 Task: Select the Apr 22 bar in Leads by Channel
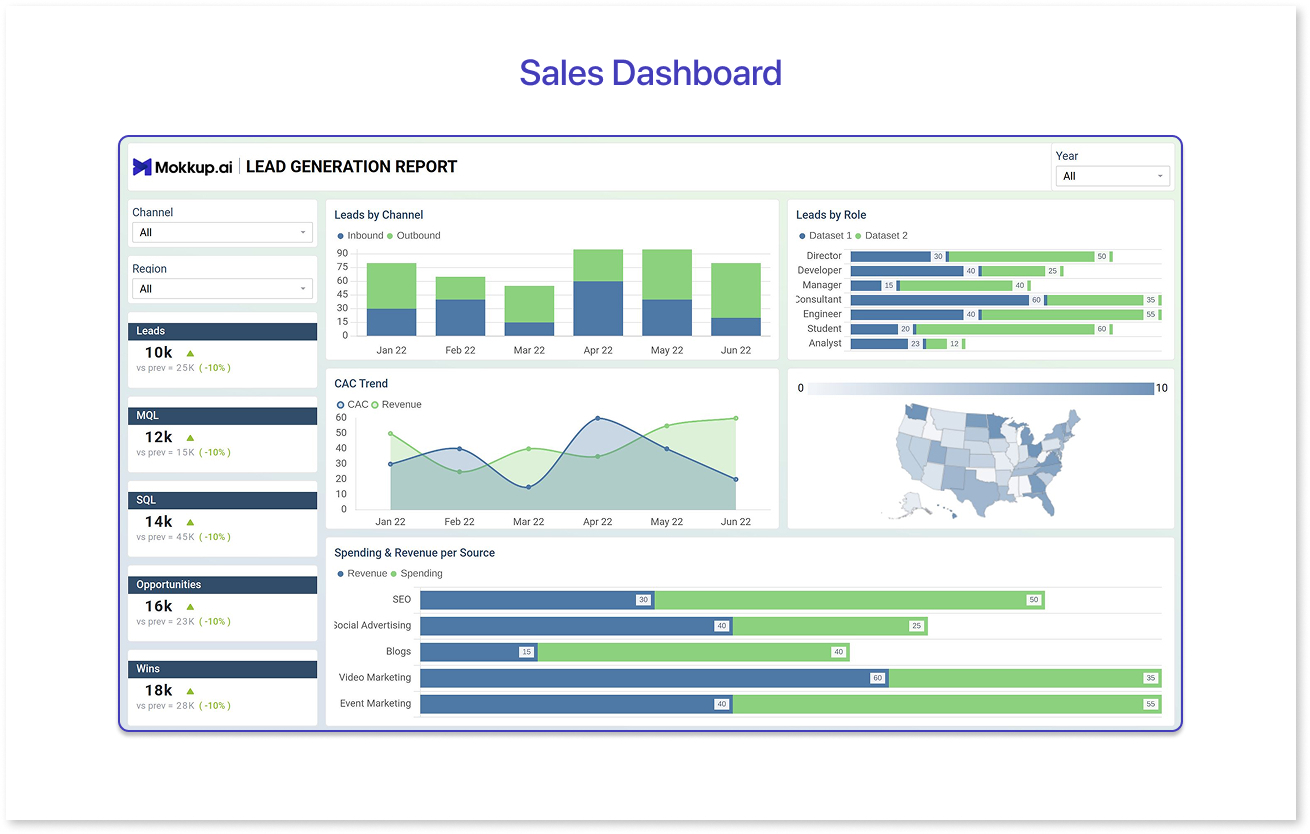click(x=598, y=292)
